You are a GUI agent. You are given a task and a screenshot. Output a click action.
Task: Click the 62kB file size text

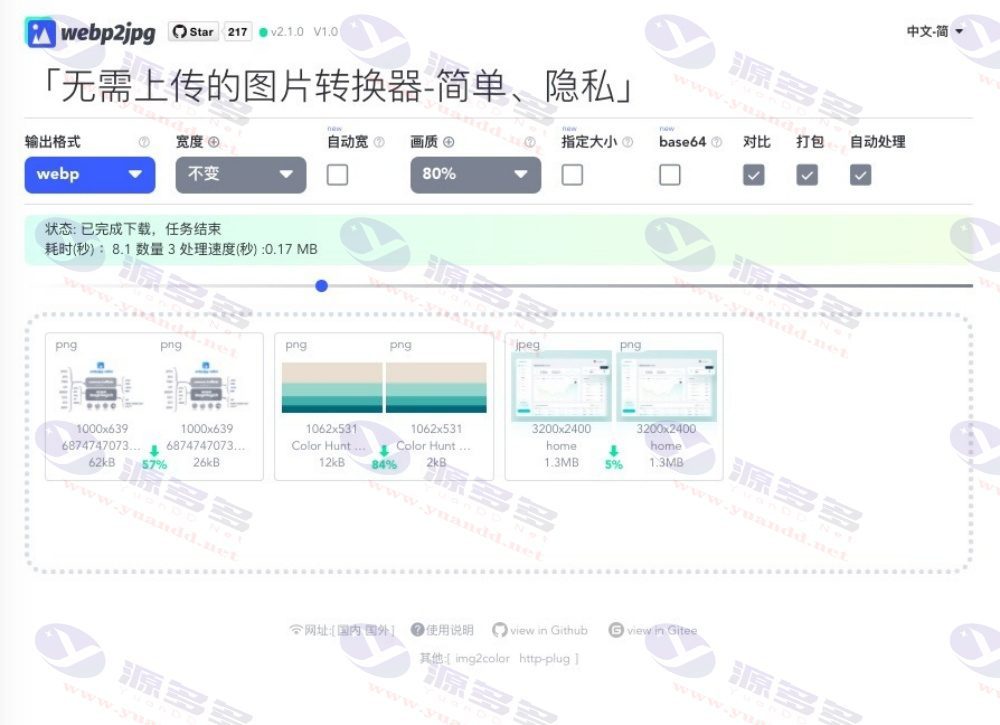click(x=102, y=462)
